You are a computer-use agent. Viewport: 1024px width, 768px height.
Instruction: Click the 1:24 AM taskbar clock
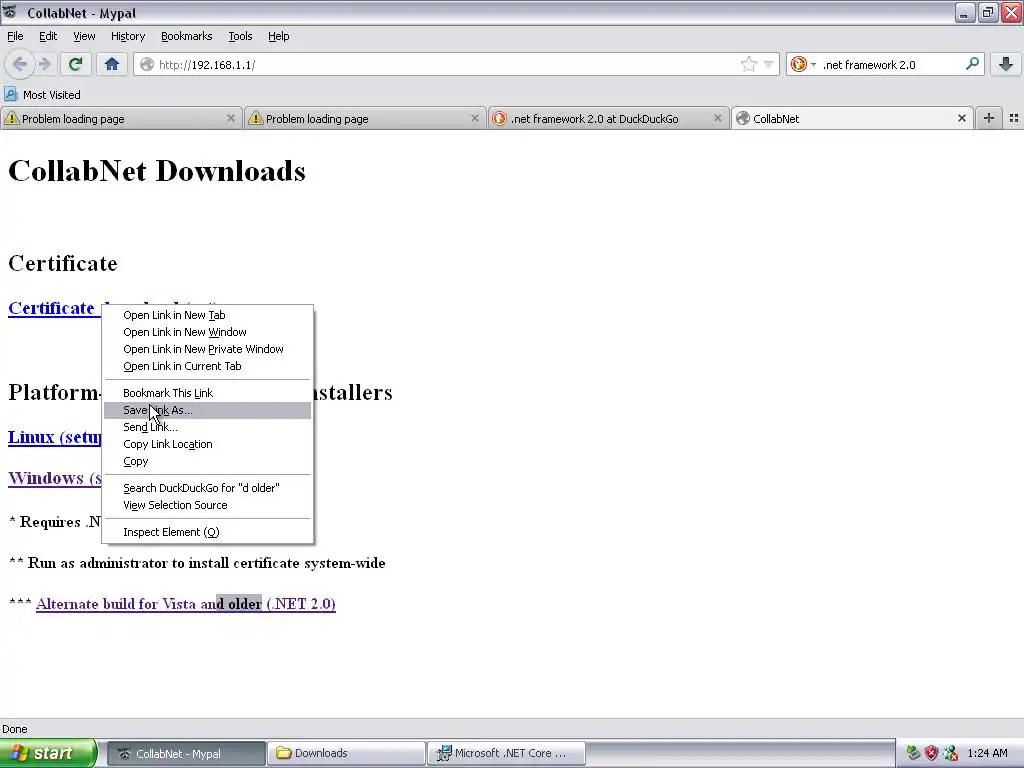[987, 753]
